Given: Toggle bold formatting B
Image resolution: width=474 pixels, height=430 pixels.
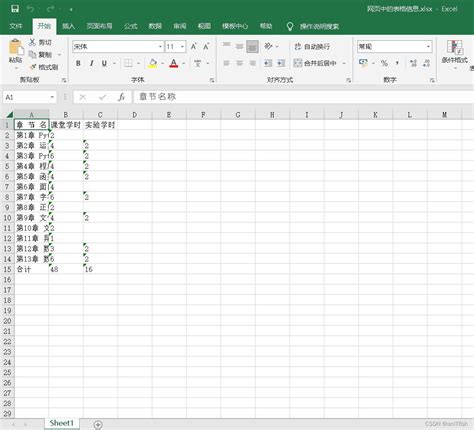Looking at the screenshot, I should point(78,63).
